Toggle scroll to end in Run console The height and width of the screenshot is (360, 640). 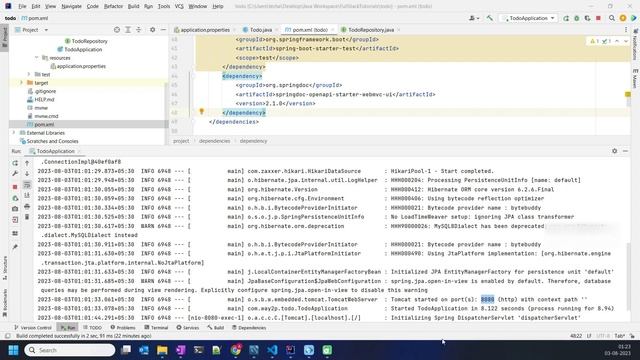tap(27, 196)
